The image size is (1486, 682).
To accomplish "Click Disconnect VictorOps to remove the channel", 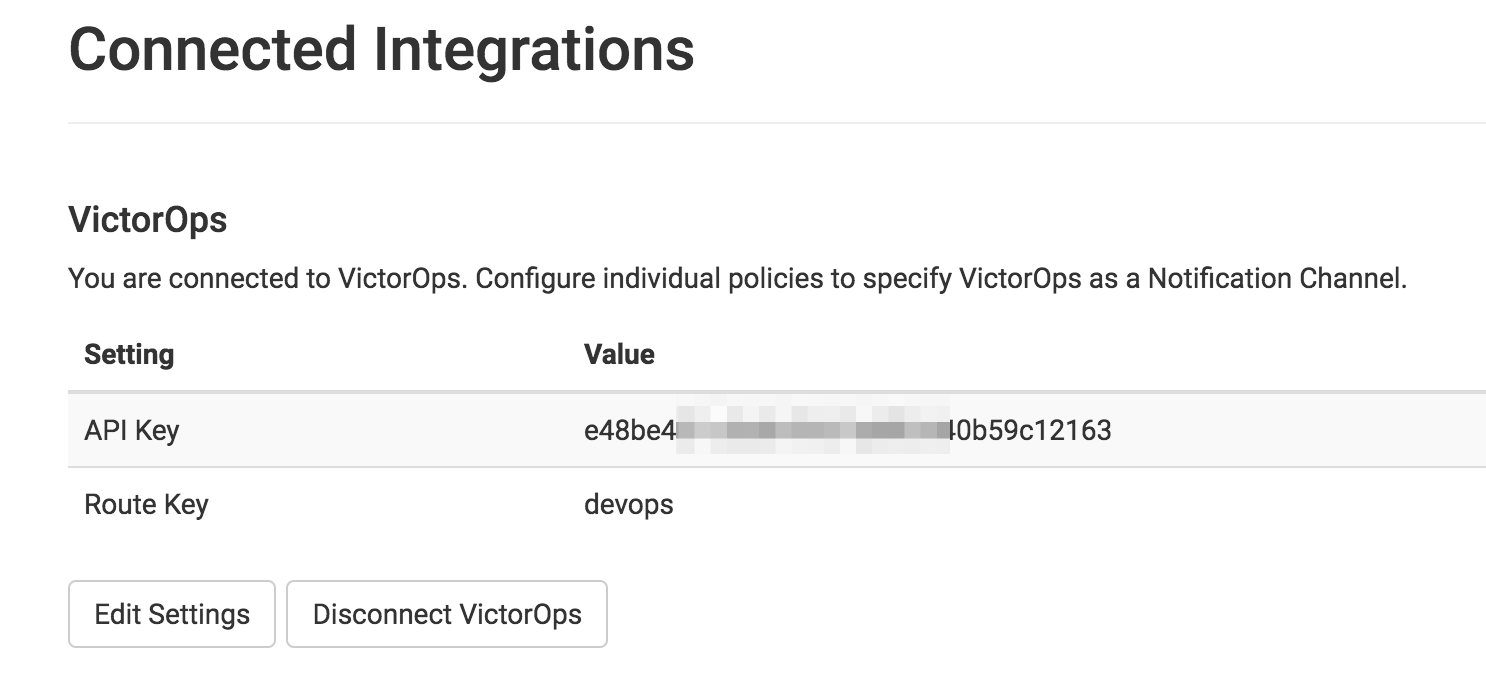I will coord(446,614).
